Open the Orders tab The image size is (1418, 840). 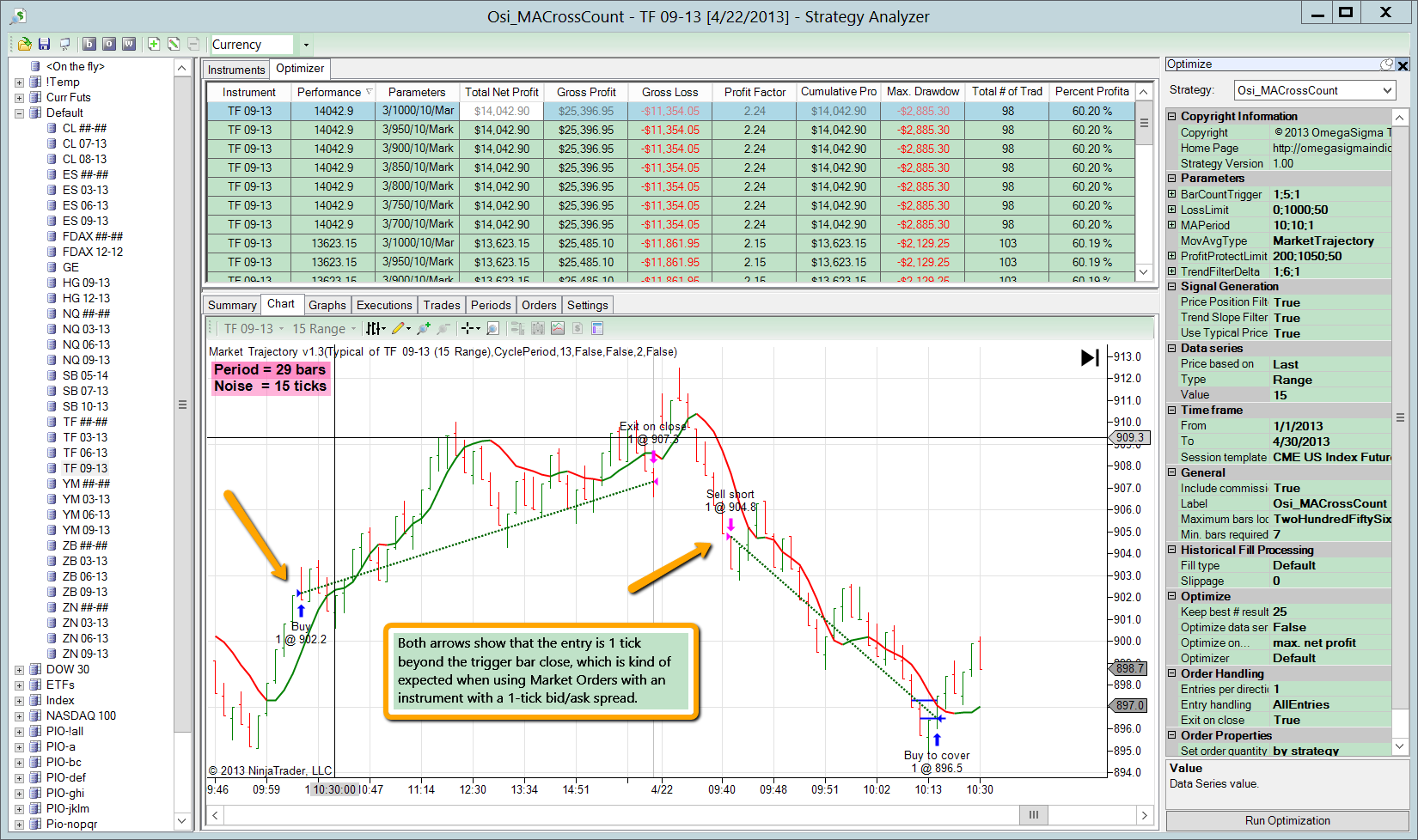coord(539,305)
